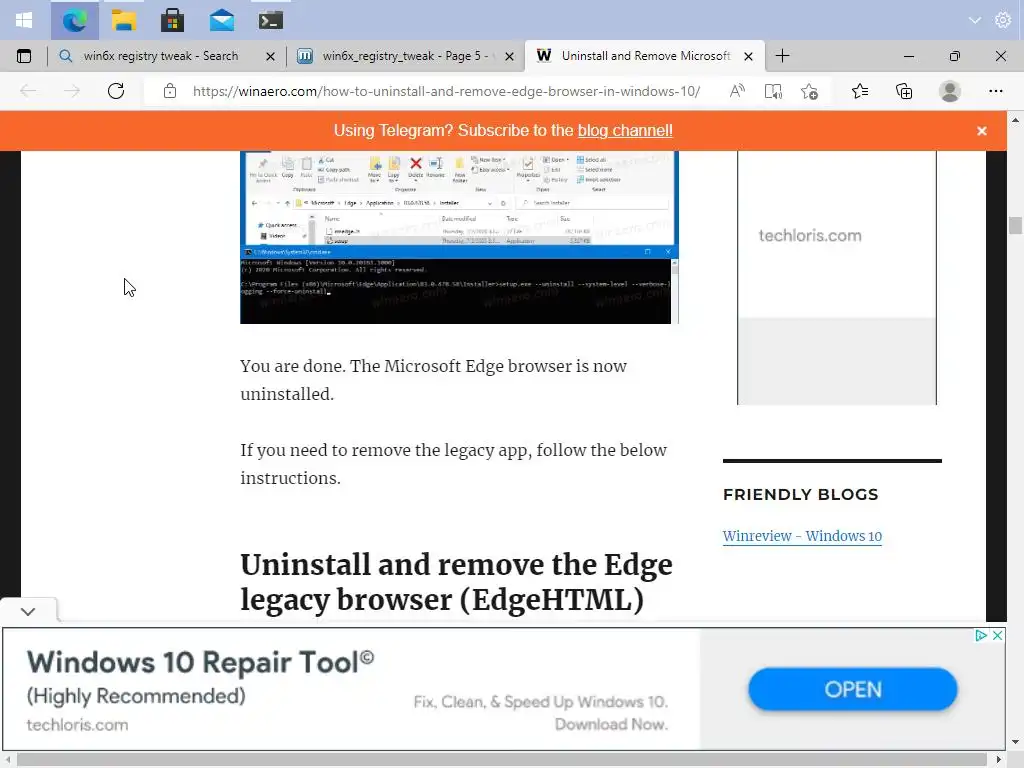Image resolution: width=1024 pixels, height=768 pixels.
Task: Click the techloris.com sidebar ad
Action: 837,277
